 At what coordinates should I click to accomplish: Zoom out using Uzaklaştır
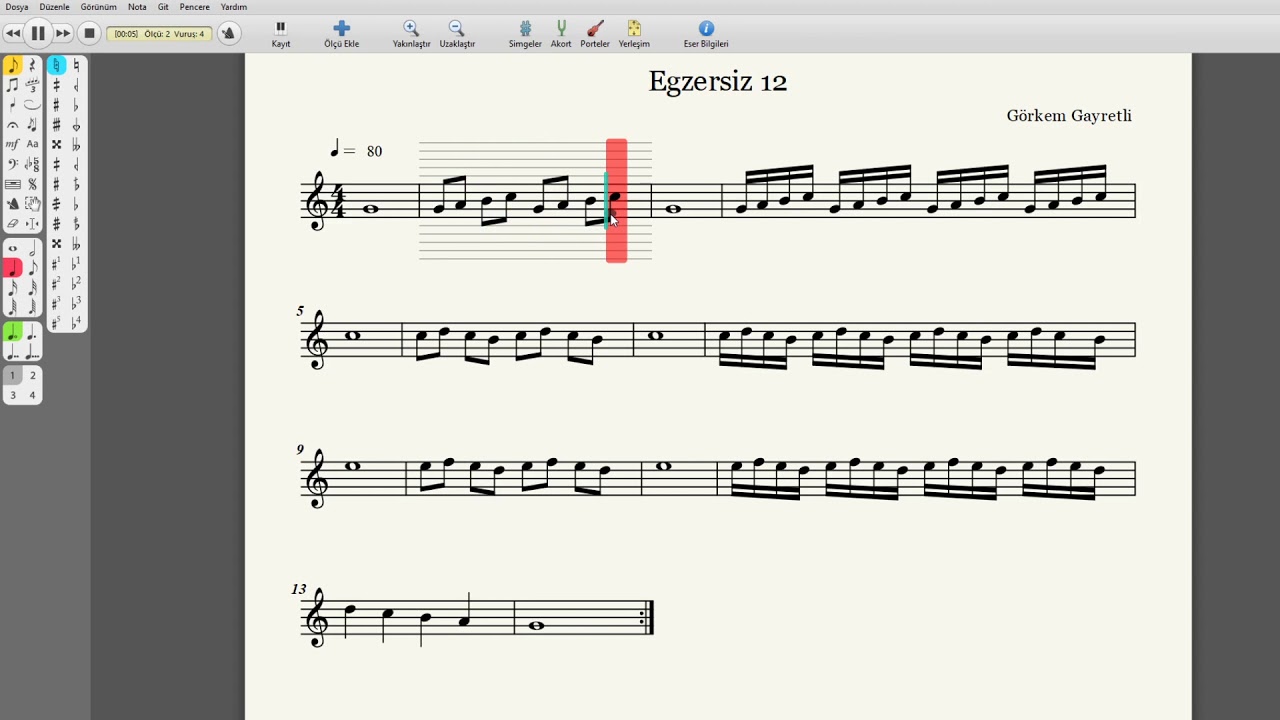(457, 34)
